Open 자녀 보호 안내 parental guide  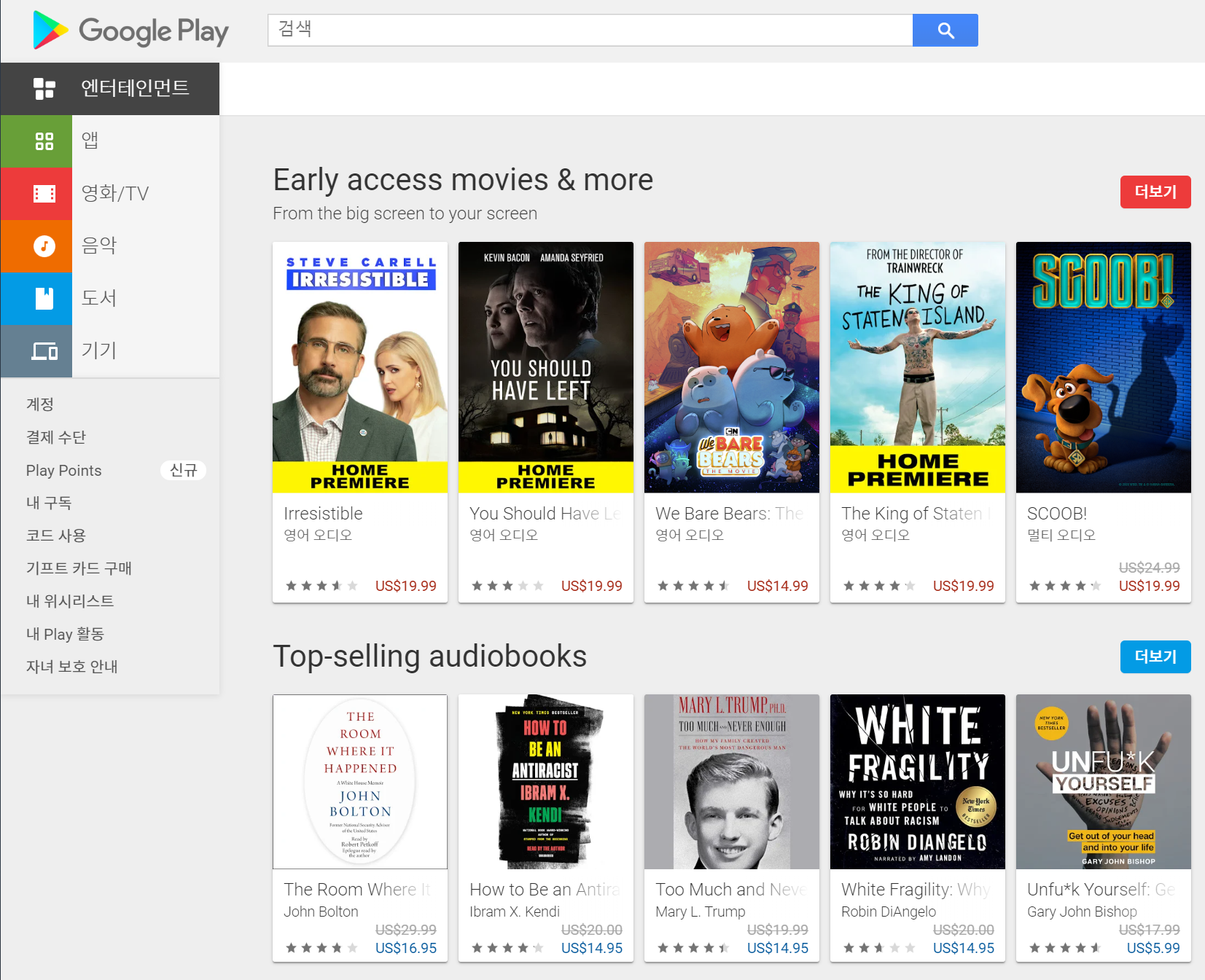click(72, 667)
